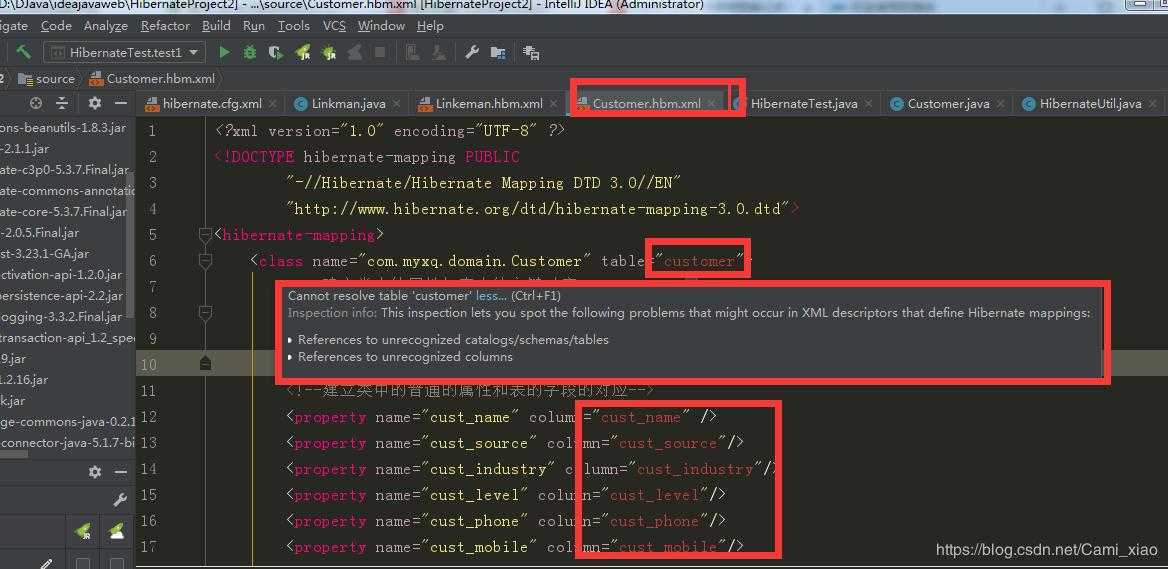Select the persistence-api-2.2.jar library row
Image resolution: width=1168 pixels, height=569 pixels.
coord(64,296)
